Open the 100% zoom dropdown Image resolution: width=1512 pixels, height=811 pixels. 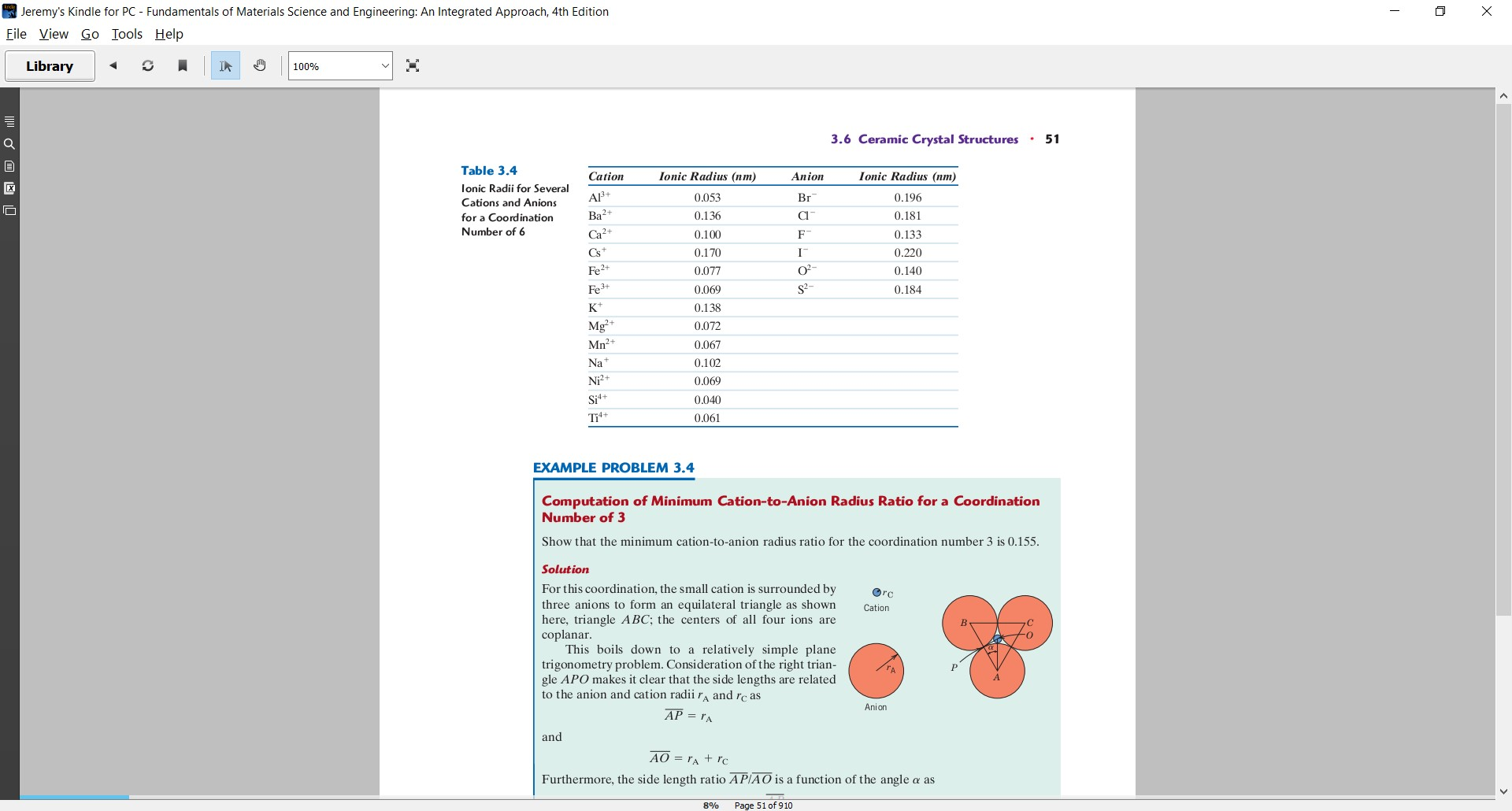coord(340,66)
